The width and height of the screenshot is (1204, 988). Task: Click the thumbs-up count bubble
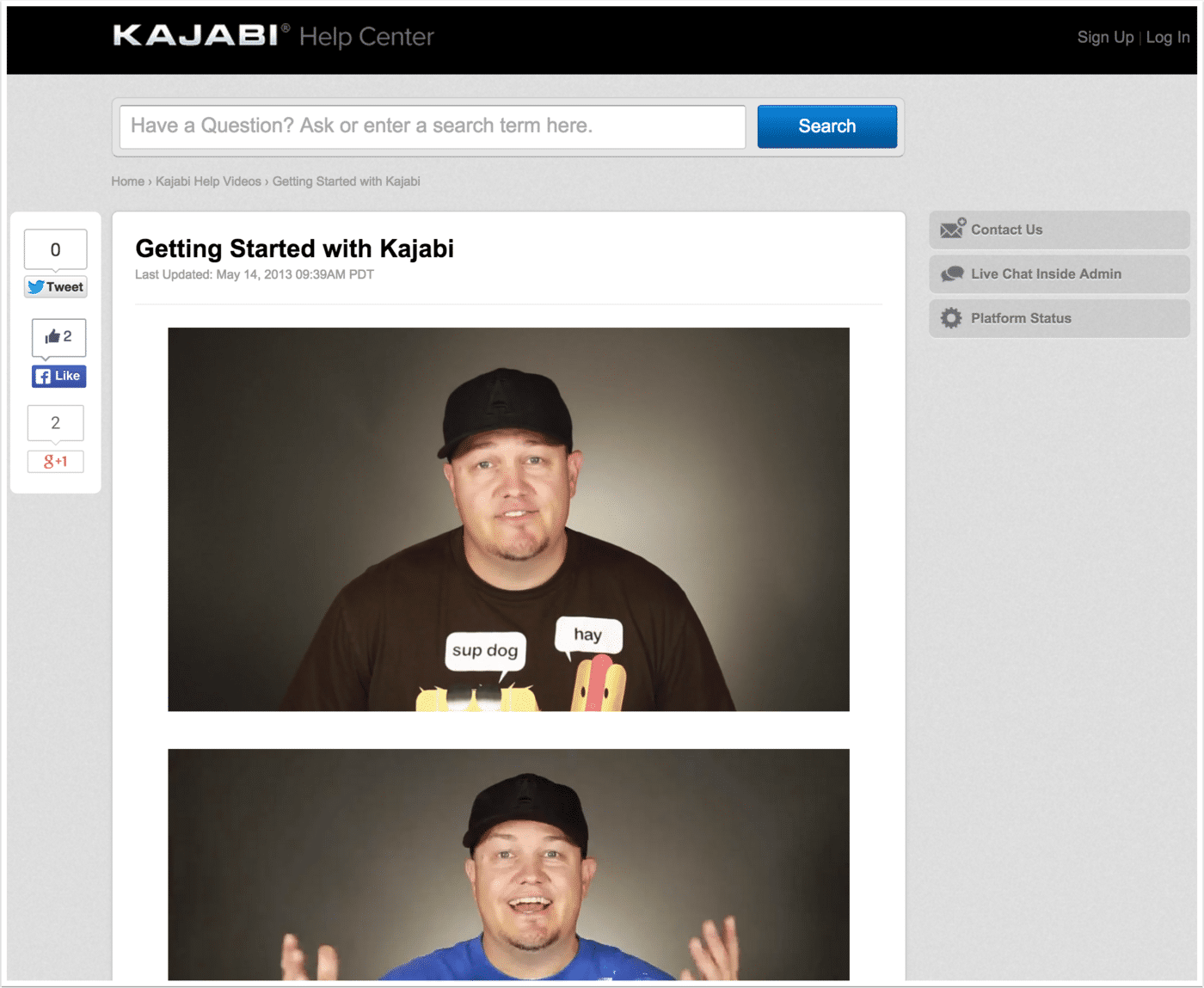(x=59, y=337)
